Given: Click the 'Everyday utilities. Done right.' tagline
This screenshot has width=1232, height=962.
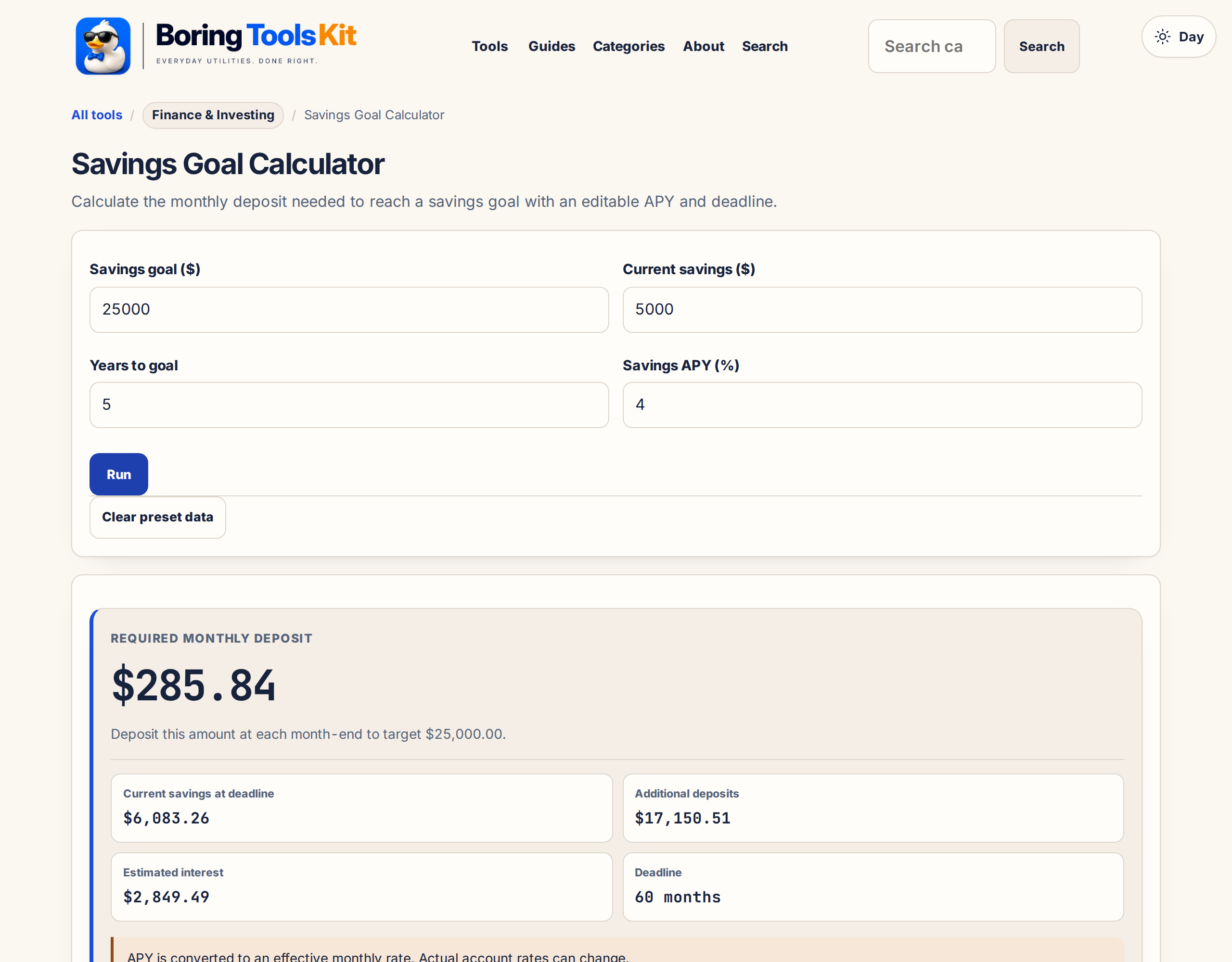Looking at the screenshot, I should tap(236, 61).
